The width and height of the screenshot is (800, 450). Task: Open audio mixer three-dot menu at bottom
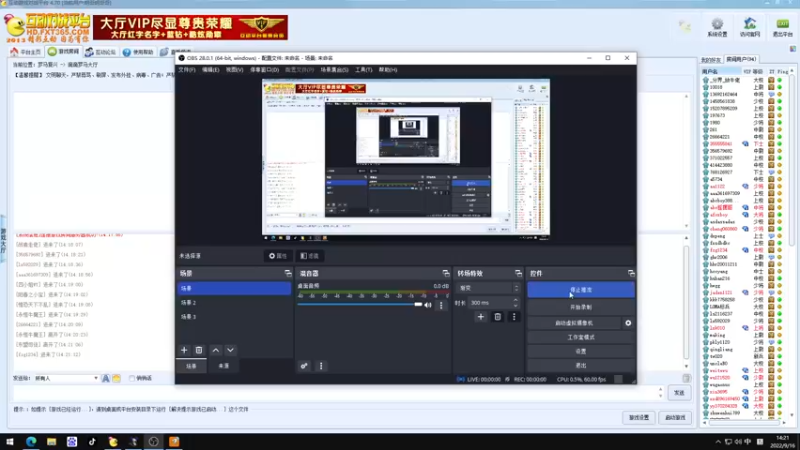(321, 366)
